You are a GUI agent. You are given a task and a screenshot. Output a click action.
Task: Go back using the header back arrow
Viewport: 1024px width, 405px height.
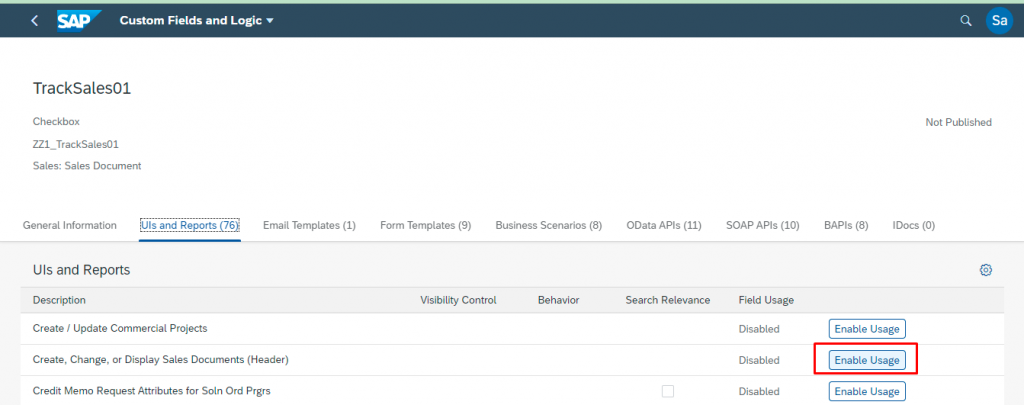click(x=35, y=21)
